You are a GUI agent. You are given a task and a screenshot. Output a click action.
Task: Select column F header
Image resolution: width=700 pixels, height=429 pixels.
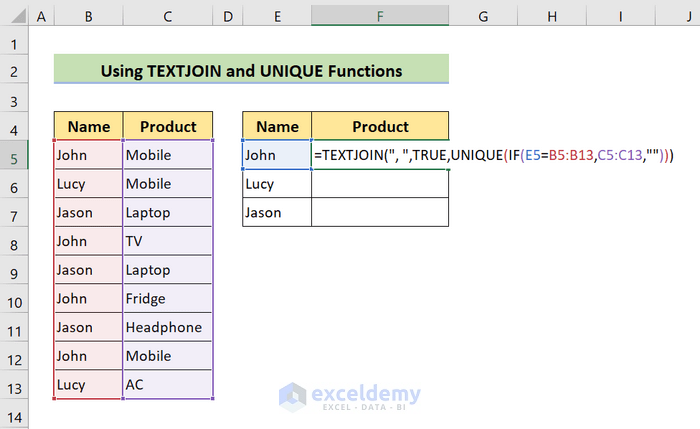[380, 17]
